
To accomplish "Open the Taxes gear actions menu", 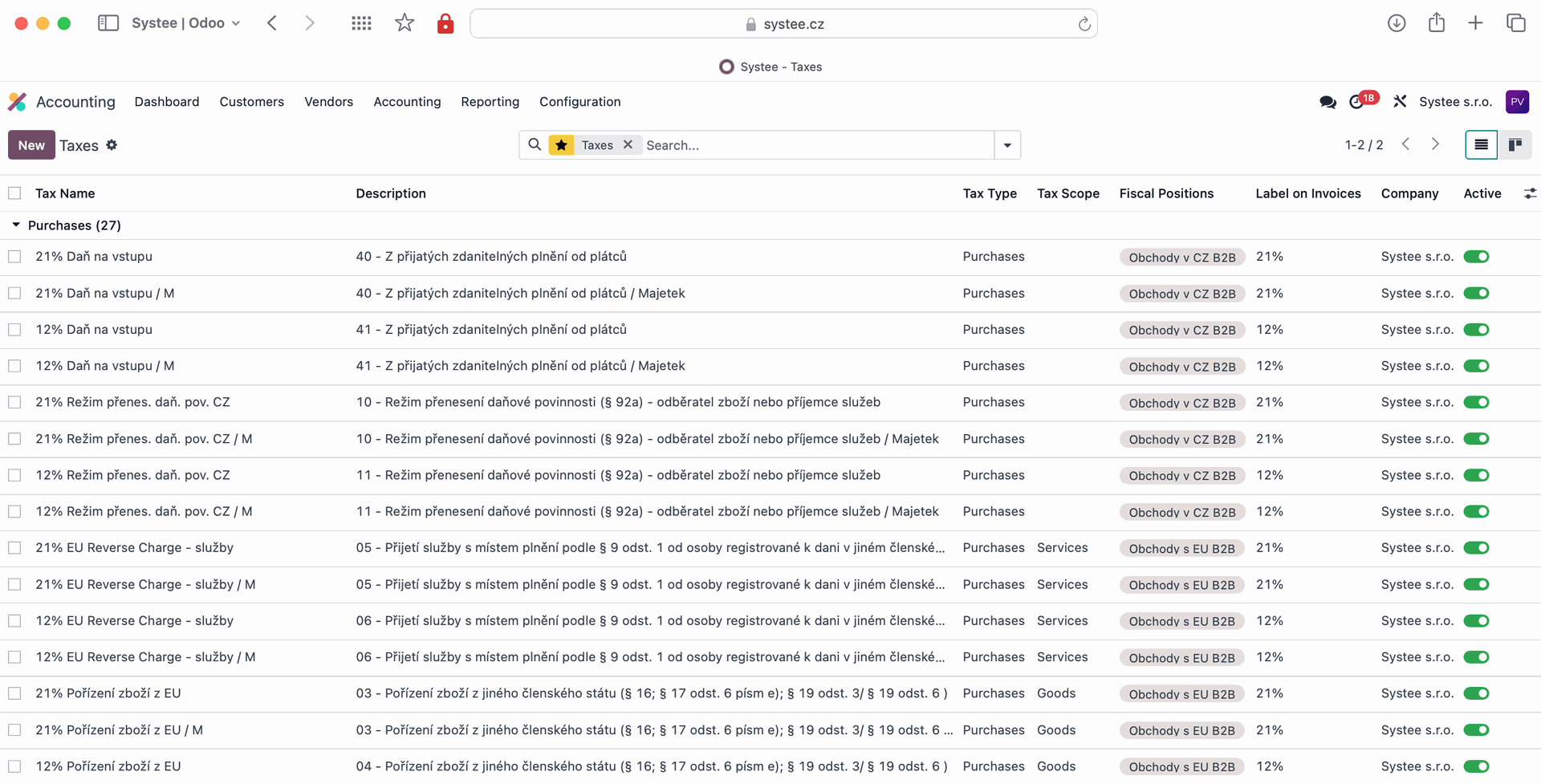I will (112, 145).
